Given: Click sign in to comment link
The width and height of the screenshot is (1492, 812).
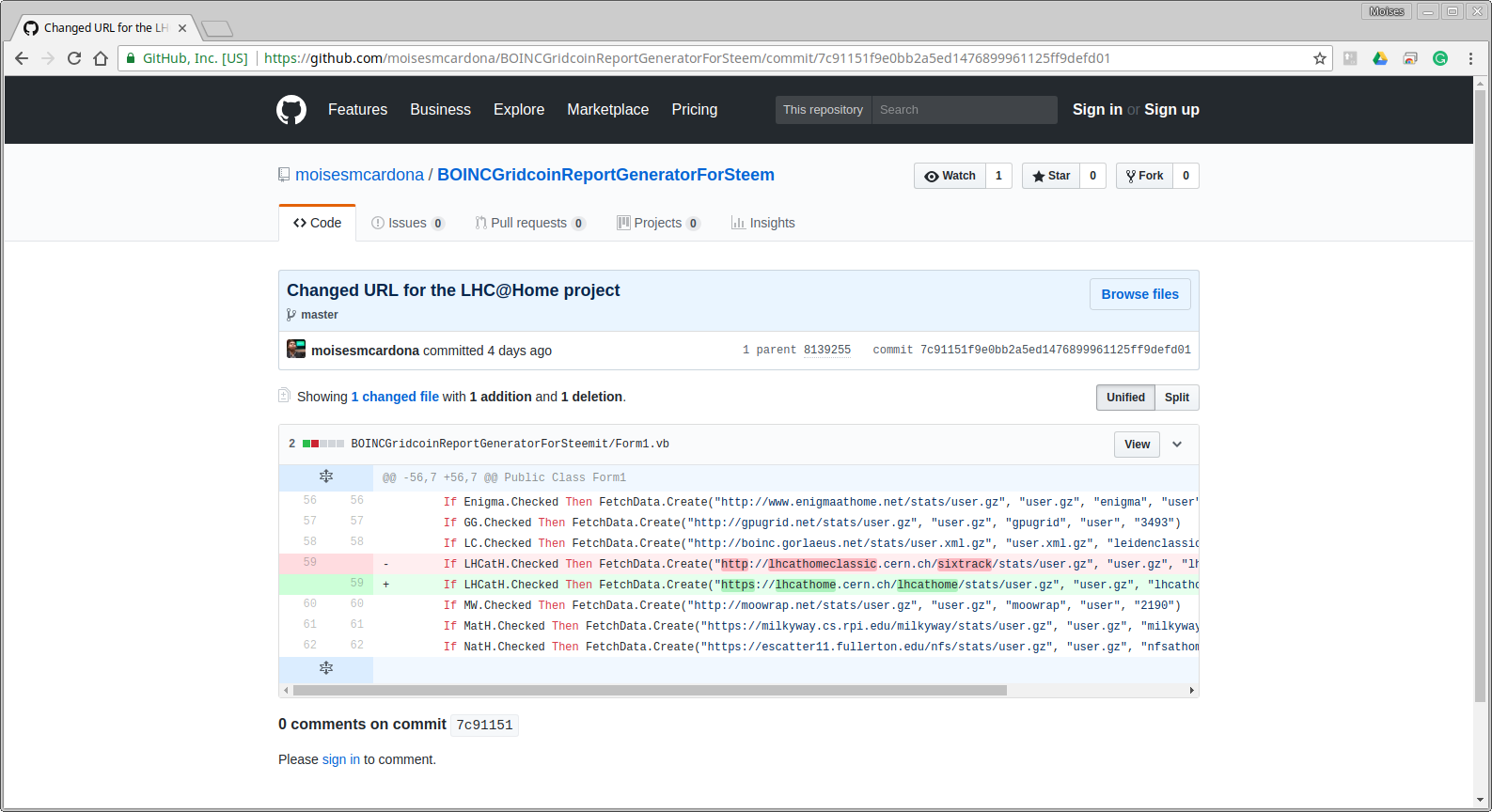Looking at the screenshot, I should click(341, 759).
